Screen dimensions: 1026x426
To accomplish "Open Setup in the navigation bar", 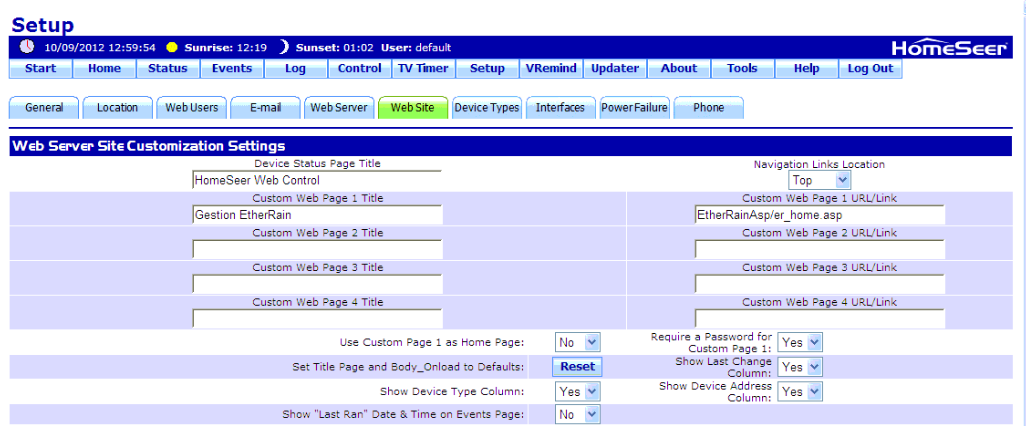I will click(487, 69).
